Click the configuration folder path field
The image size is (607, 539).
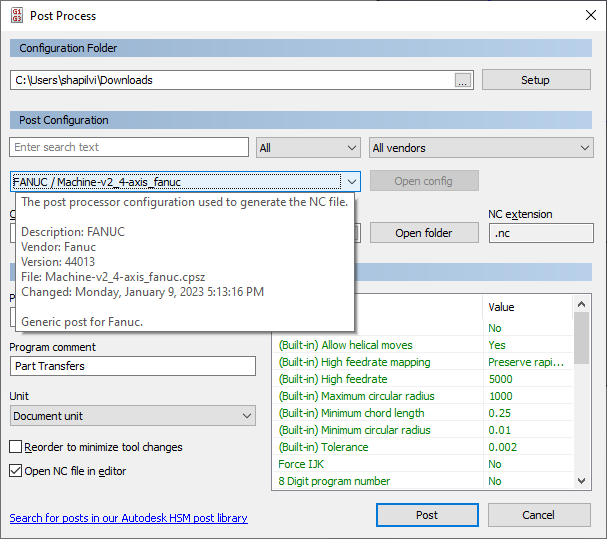pos(230,80)
